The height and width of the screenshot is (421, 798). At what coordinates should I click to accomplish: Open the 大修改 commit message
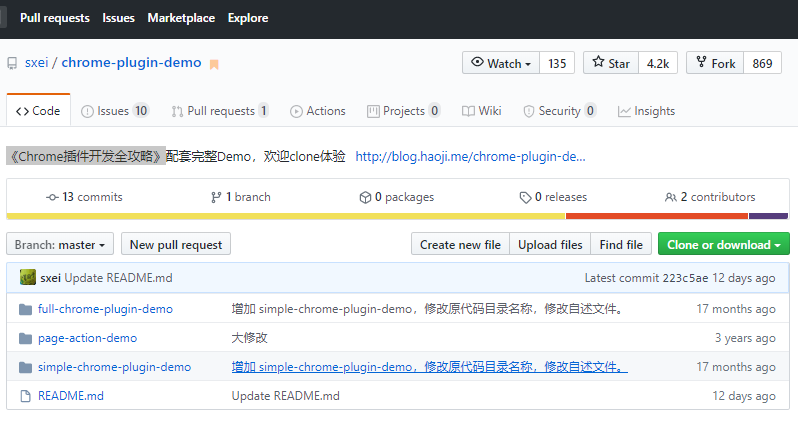[249, 338]
